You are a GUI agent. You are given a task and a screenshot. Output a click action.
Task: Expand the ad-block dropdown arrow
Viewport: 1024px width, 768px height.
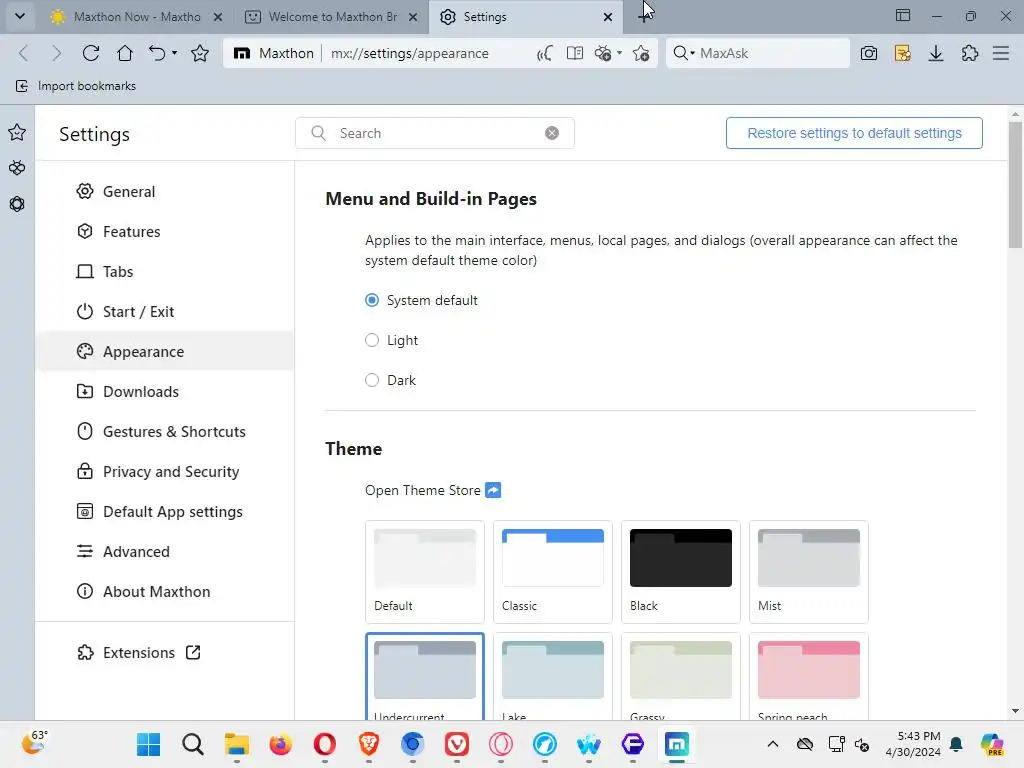pyautogui.click(x=619, y=53)
